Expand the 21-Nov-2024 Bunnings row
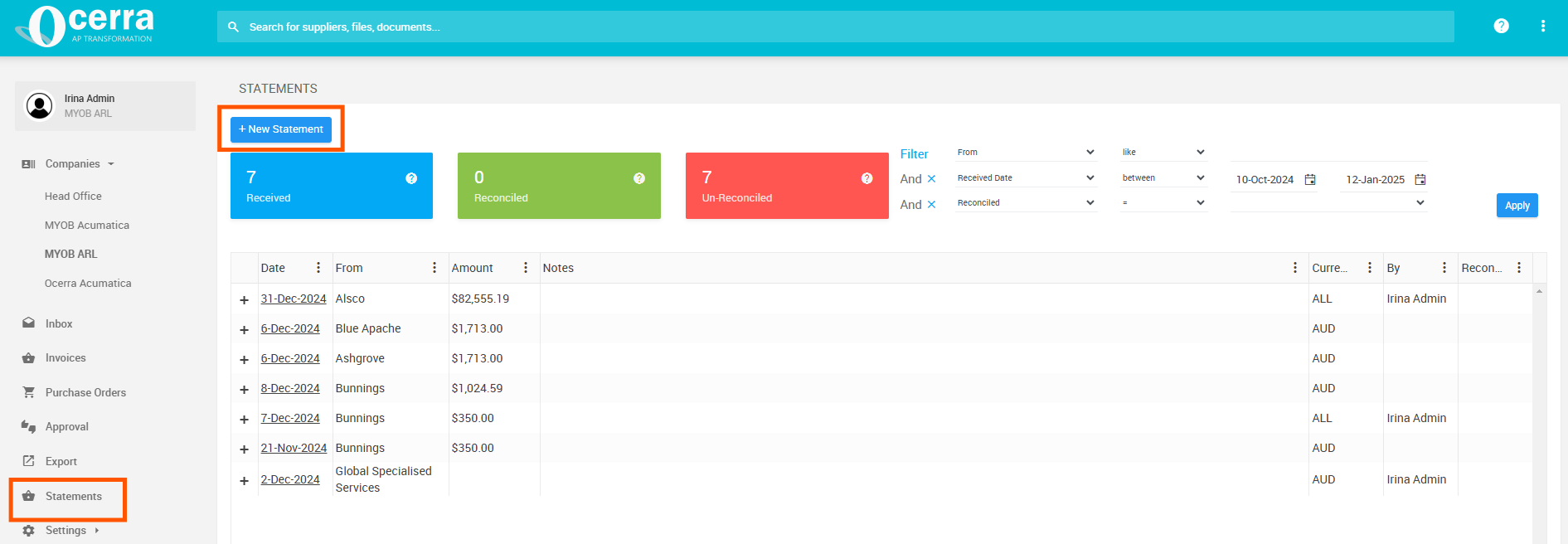1568x544 pixels. 244,449
